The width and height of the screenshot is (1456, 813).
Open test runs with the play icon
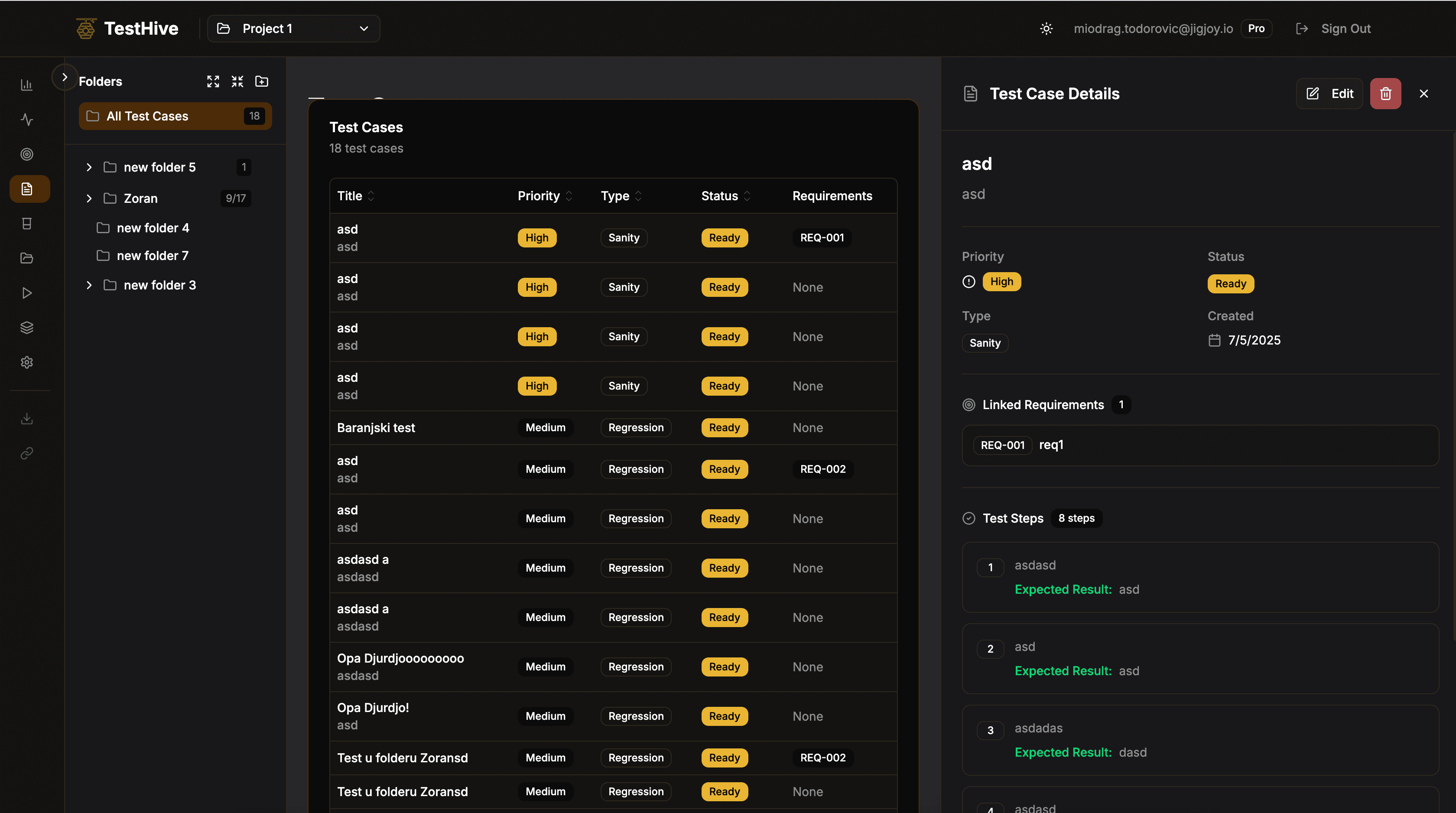(26, 293)
